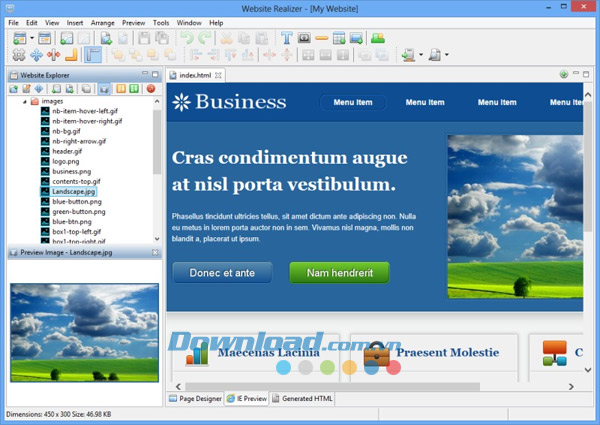Click the first Website Explorer toolbar icon with green arrow
This screenshot has width=600, height=425.
(14, 89)
